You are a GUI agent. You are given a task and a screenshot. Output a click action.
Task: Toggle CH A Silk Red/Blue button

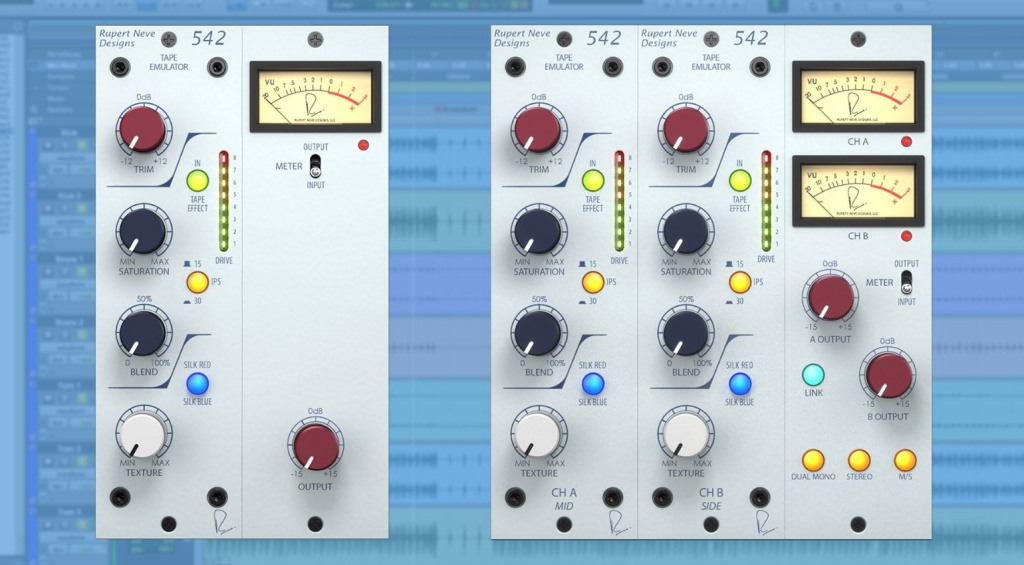click(592, 383)
